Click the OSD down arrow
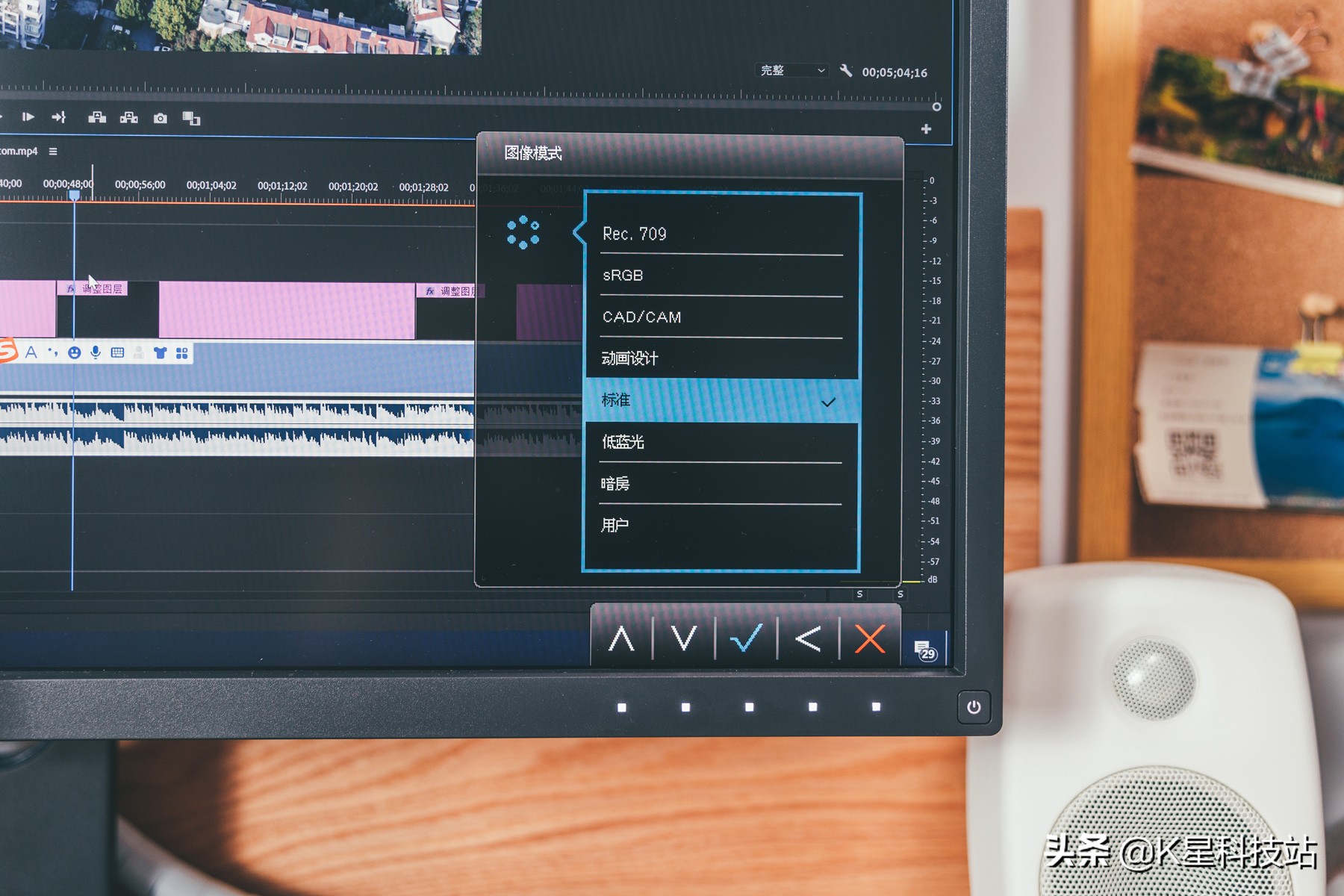1344x896 pixels. [x=683, y=638]
